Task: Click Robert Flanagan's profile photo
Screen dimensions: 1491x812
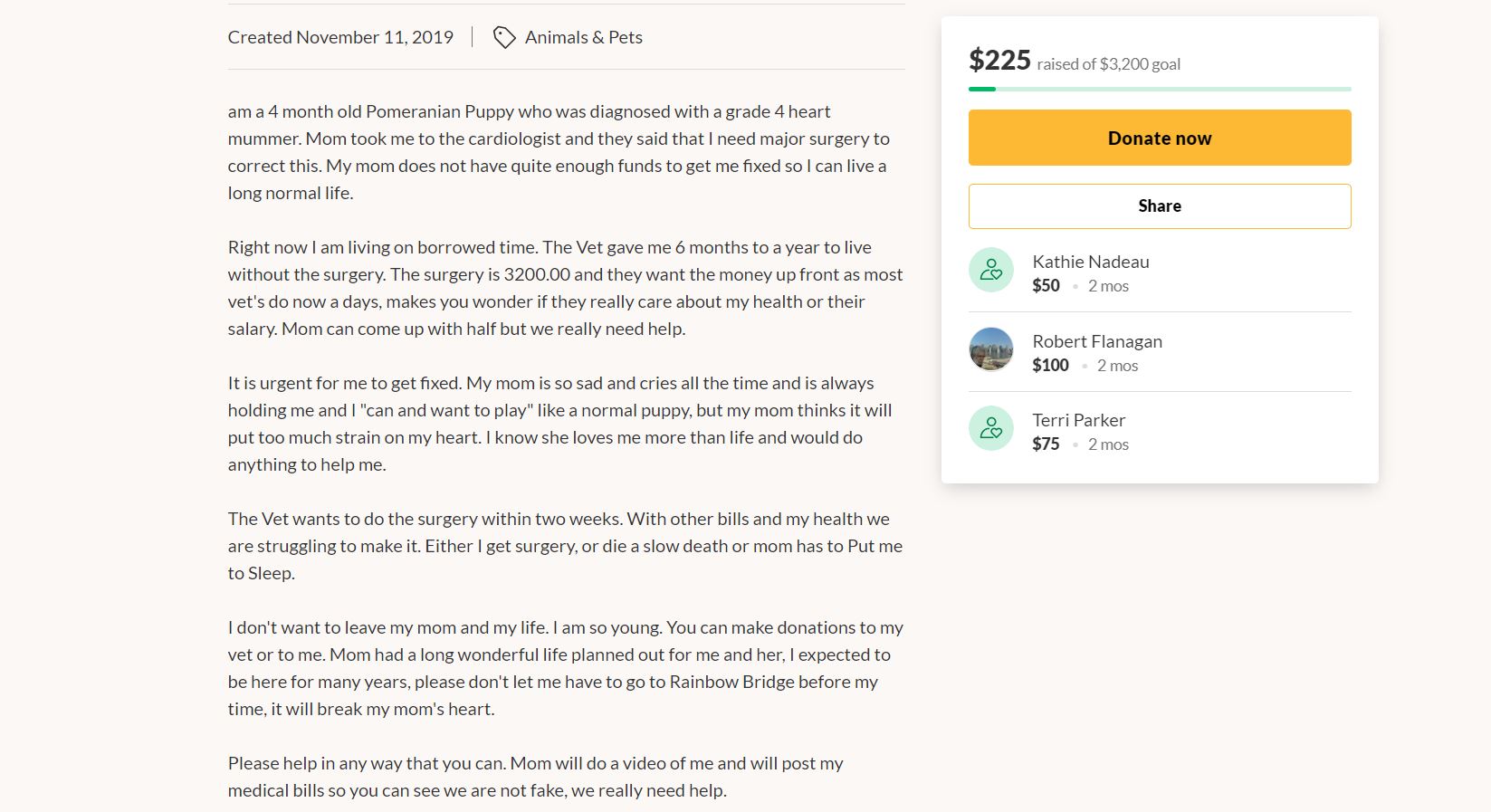Action: coord(991,349)
